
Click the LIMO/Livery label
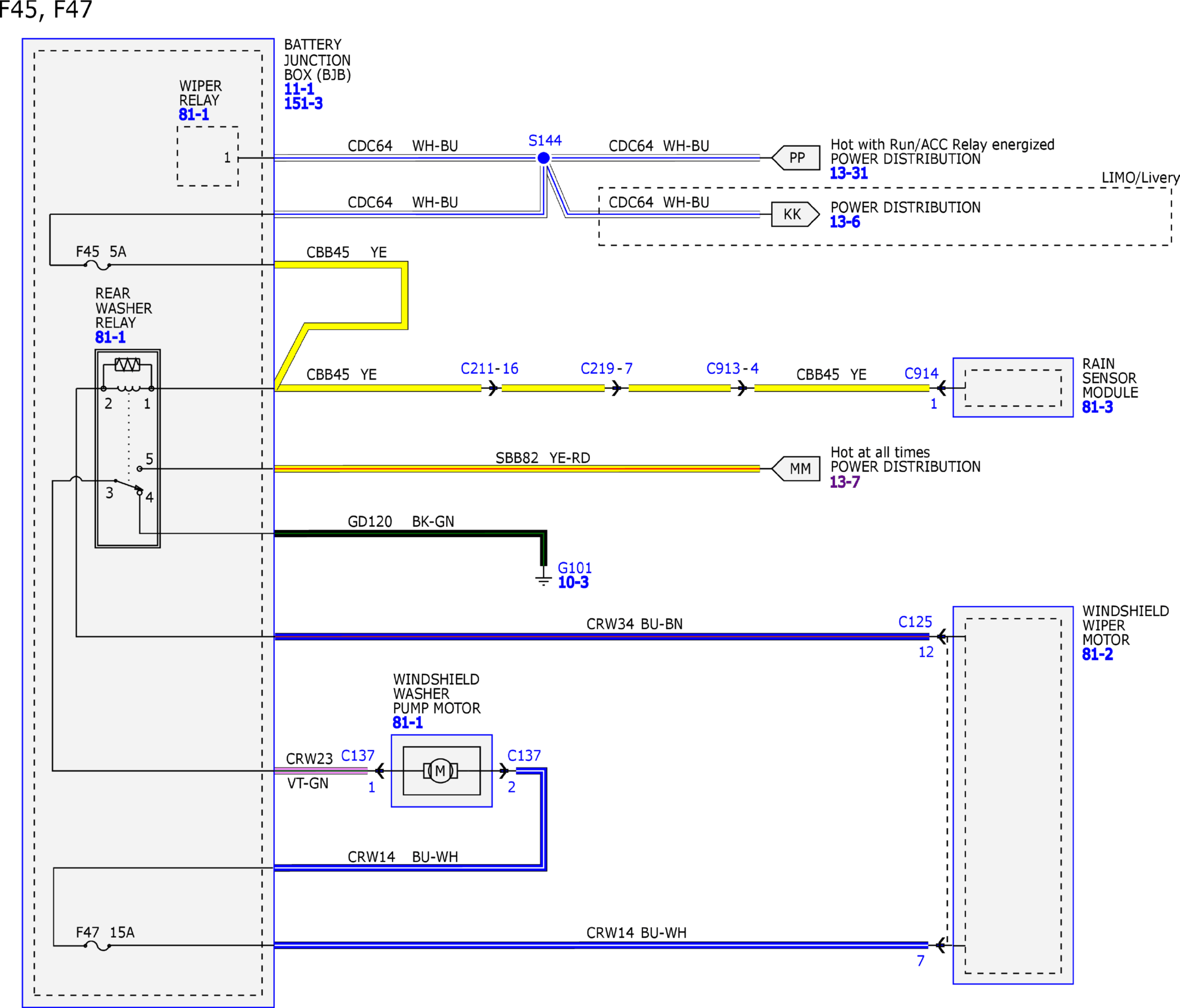[1140, 178]
